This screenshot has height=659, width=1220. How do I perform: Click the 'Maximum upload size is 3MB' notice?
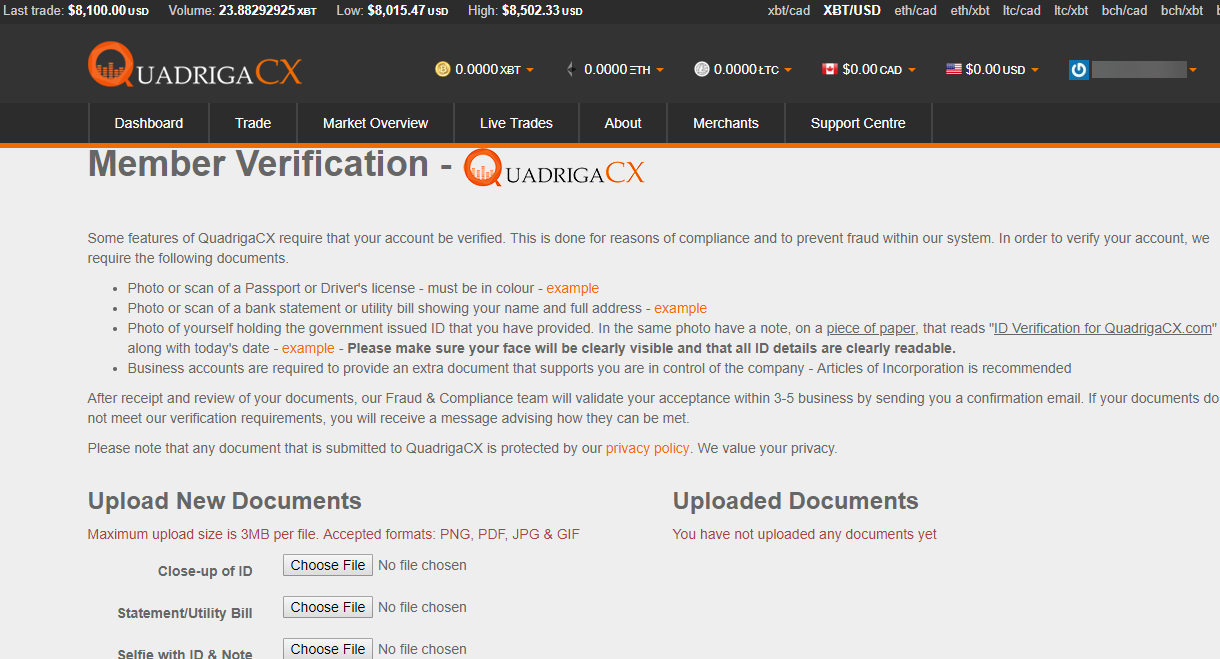(x=334, y=534)
